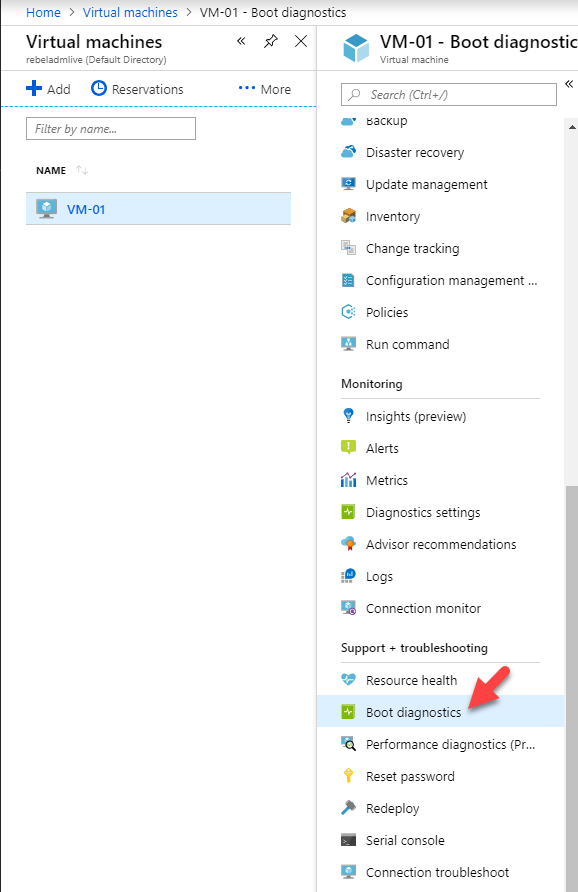Select Insights (preview) text label
The height and width of the screenshot is (892, 578).
click(416, 417)
